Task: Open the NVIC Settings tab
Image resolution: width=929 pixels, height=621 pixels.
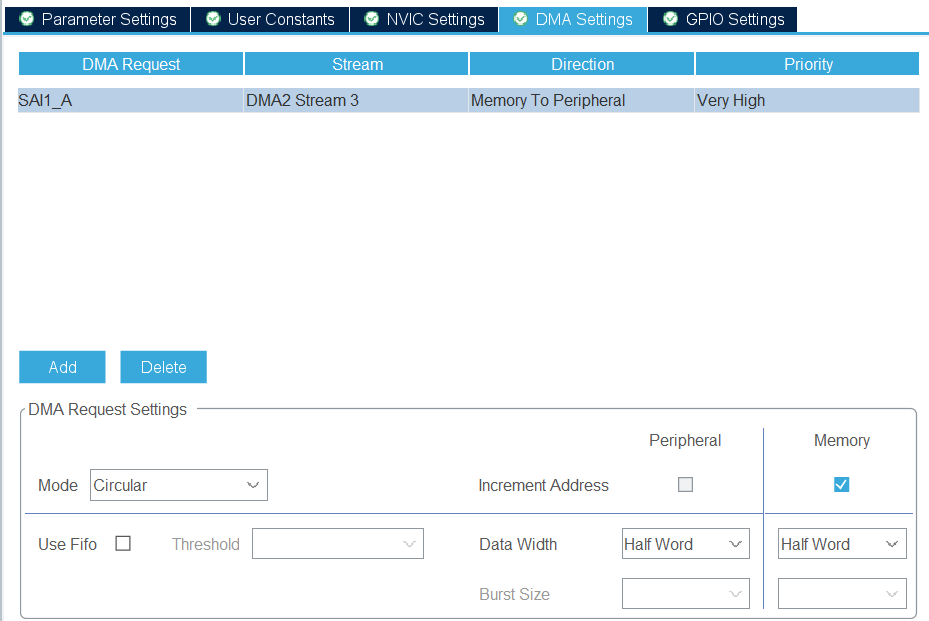Action: click(x=424, y=19)
